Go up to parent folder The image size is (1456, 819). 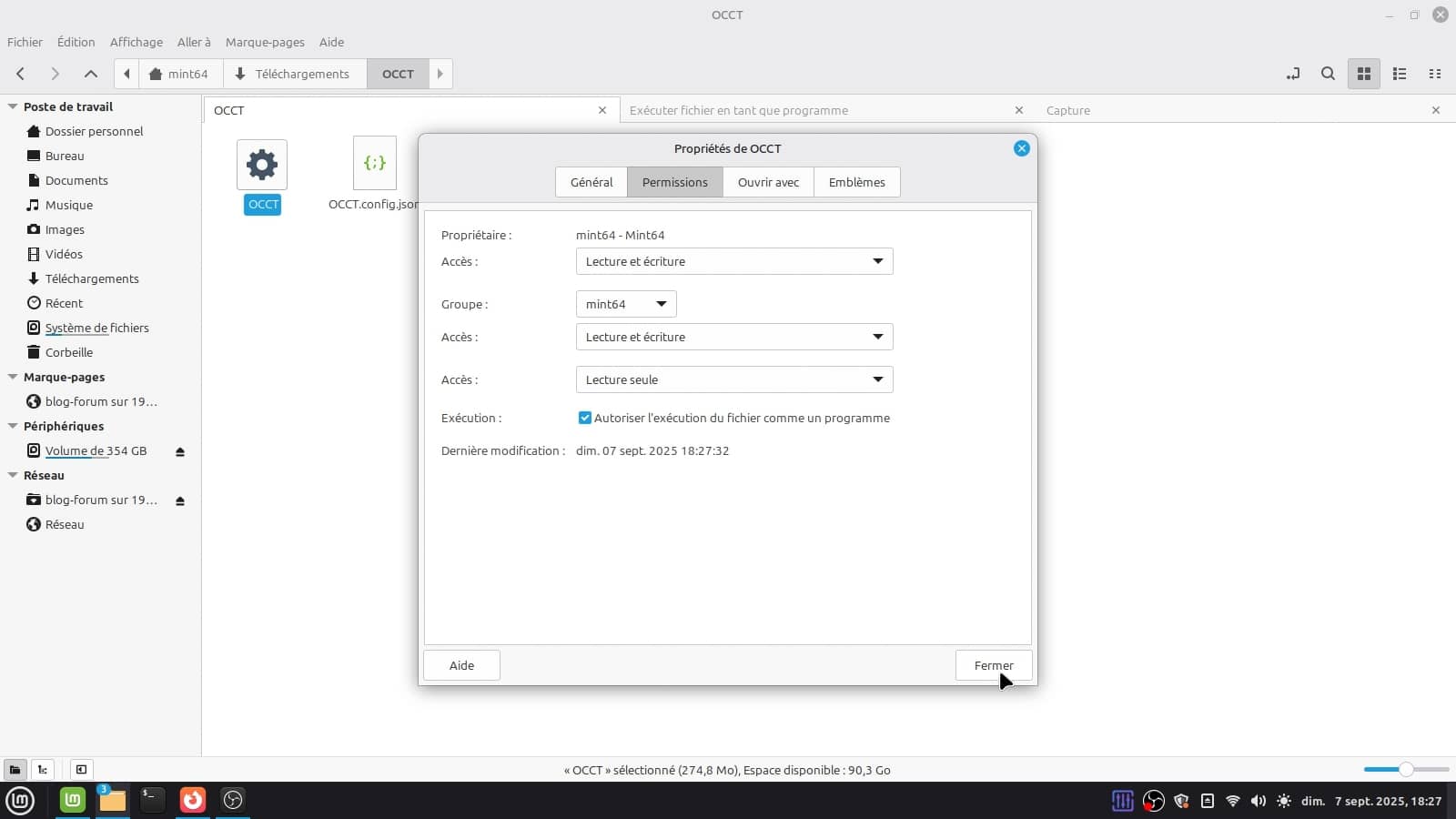[x=90, y=74]
